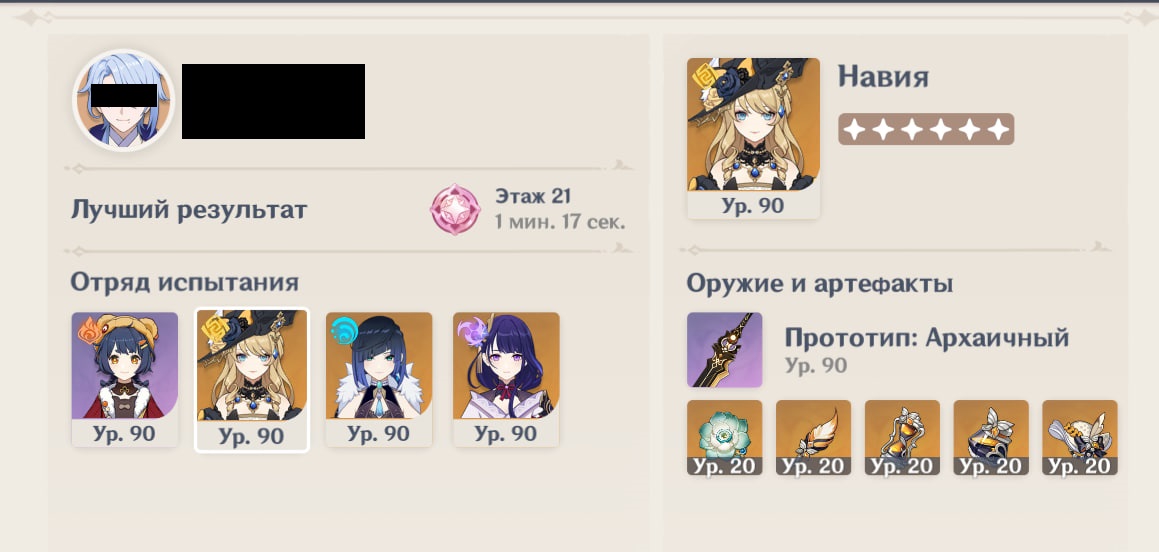Click the flower artifact icon
1159x552 pixels.
coord(724,437)
